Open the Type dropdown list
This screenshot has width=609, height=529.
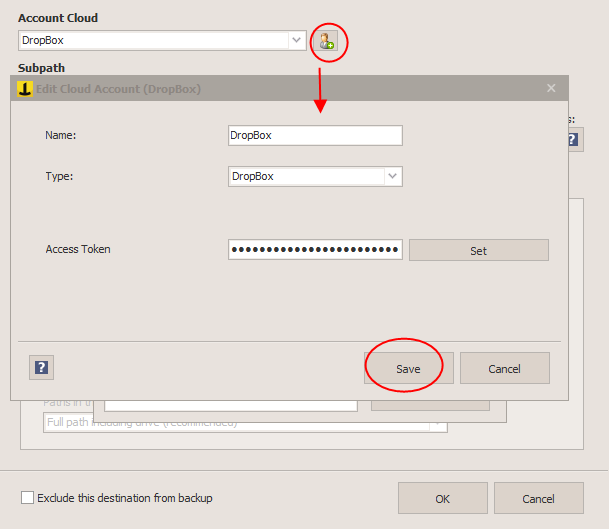click(393, 176)
